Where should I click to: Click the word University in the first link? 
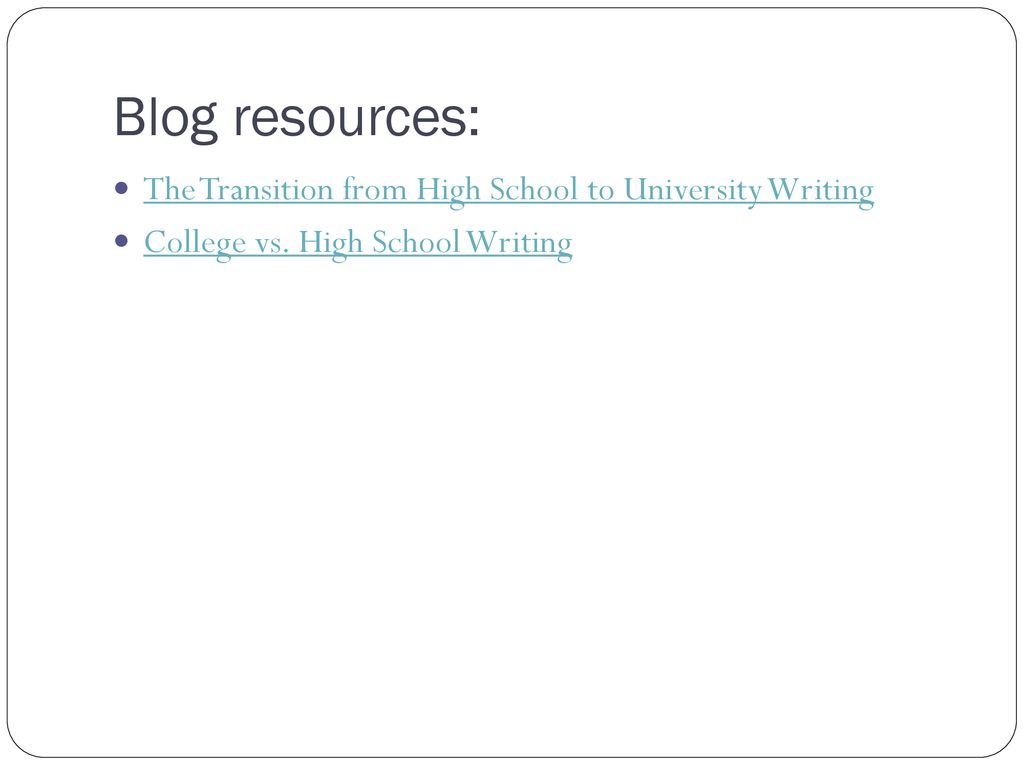pyautogui.click(x=693, y=190)
